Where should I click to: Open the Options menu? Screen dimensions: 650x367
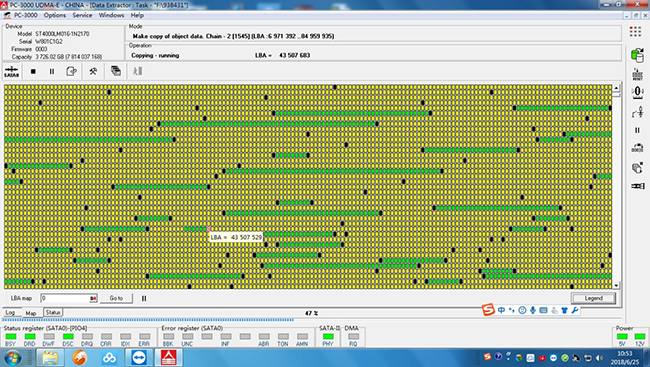click(55, 15)
